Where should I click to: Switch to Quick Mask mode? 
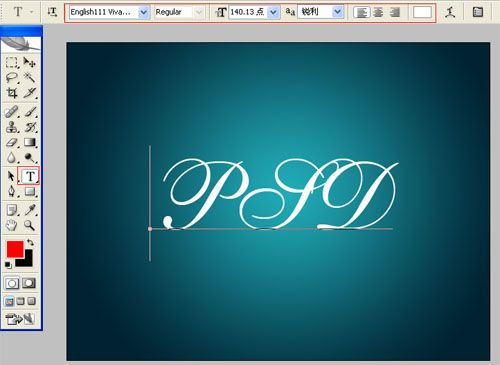[29, 284]
